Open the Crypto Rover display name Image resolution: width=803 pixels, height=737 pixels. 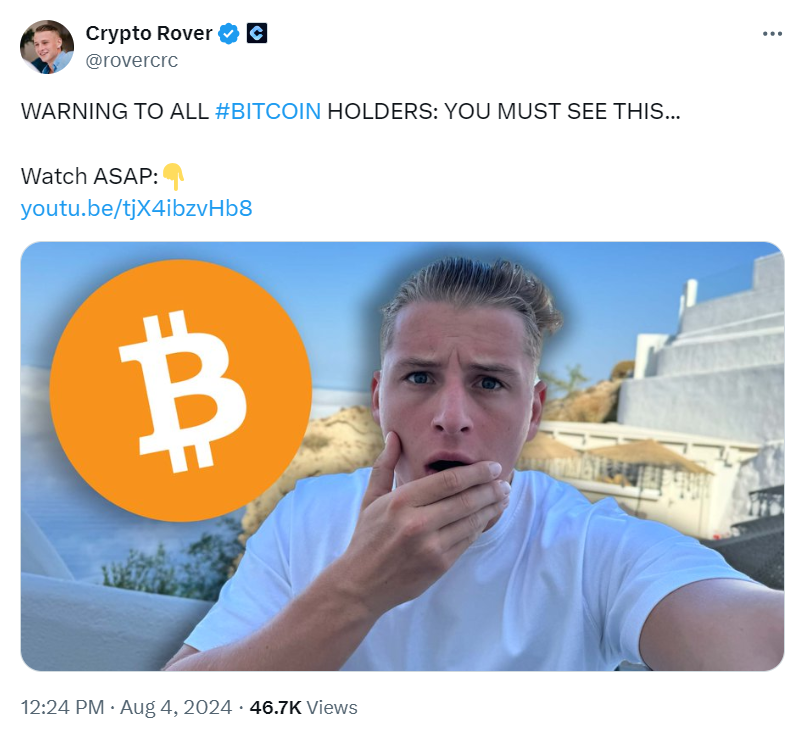(149, 33)
